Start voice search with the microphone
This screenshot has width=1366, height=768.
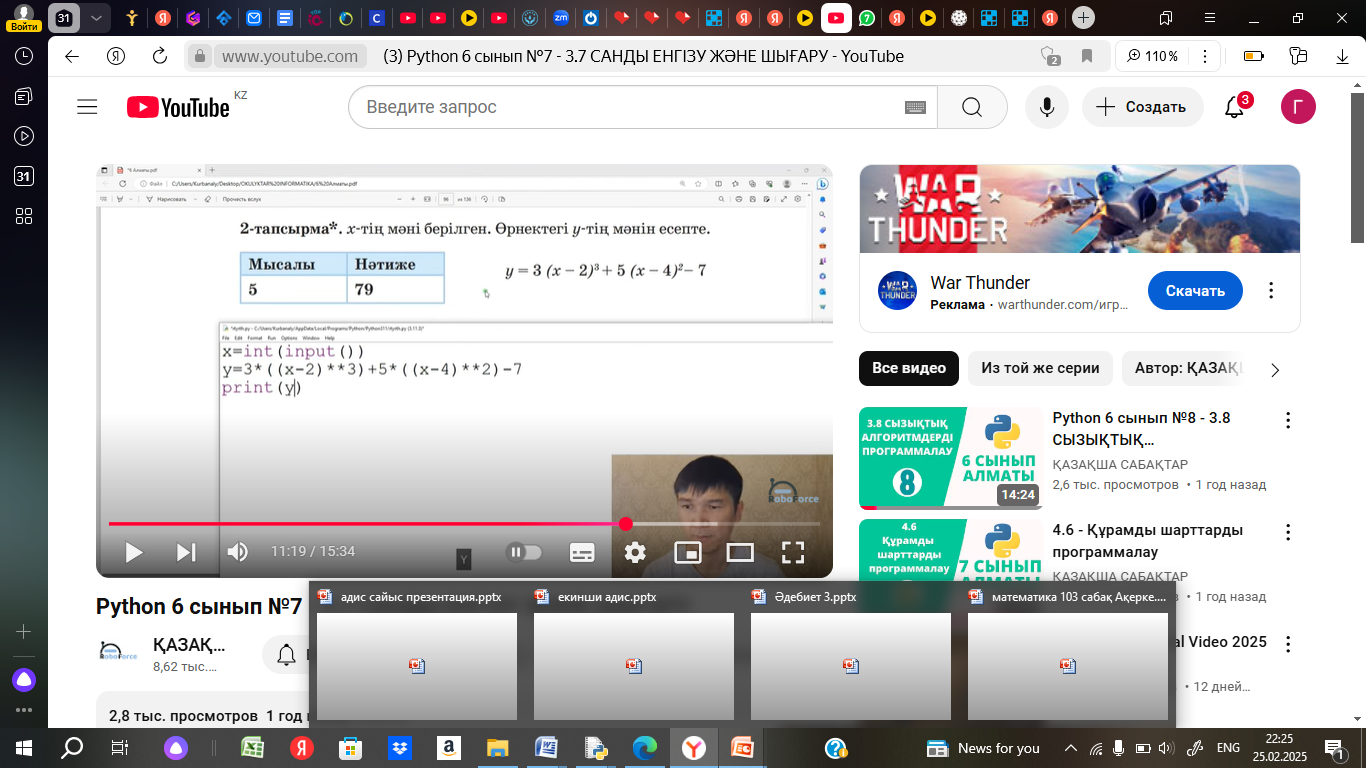[x=1047, y=107]
